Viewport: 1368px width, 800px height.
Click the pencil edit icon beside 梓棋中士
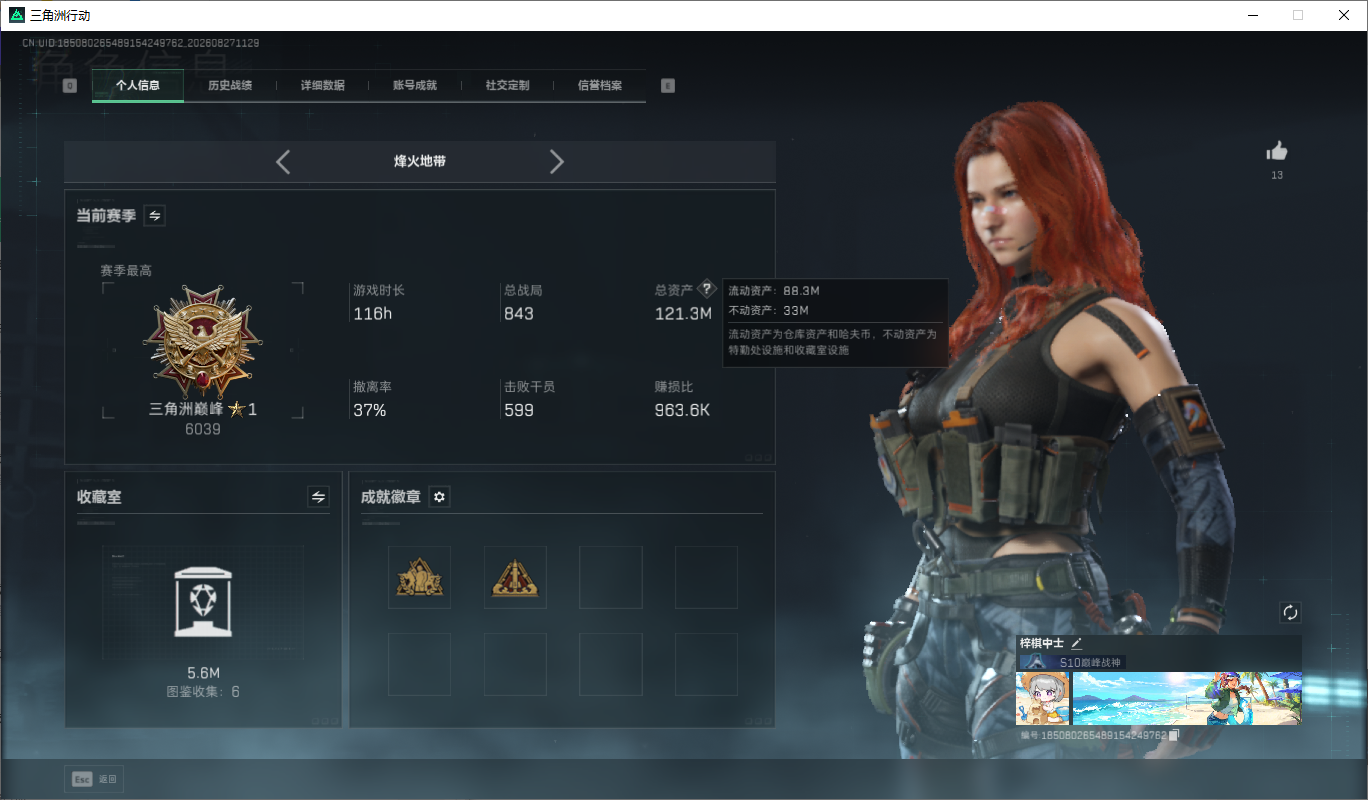coord(1077,643)
